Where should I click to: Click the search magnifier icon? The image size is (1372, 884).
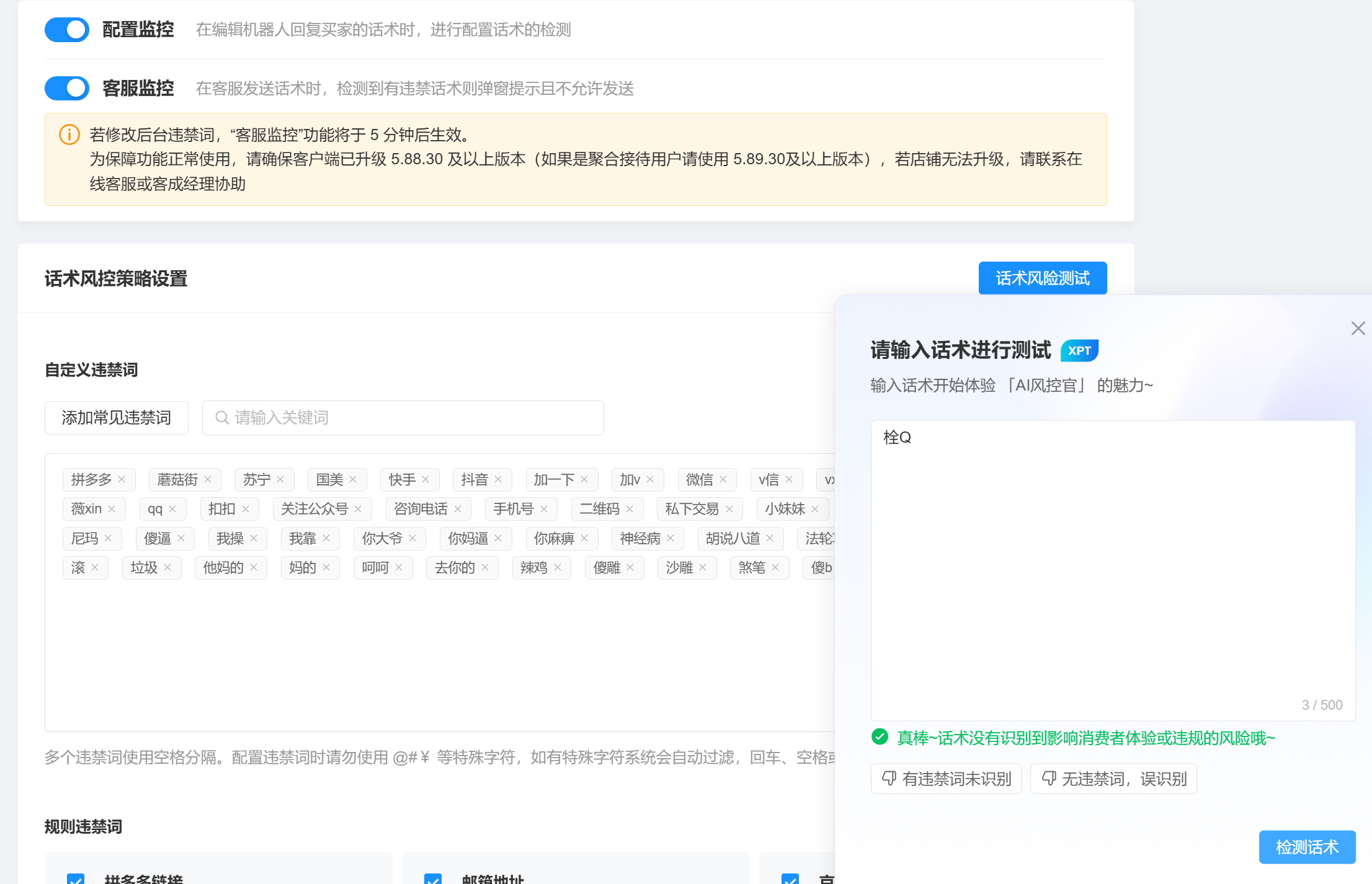222,418
